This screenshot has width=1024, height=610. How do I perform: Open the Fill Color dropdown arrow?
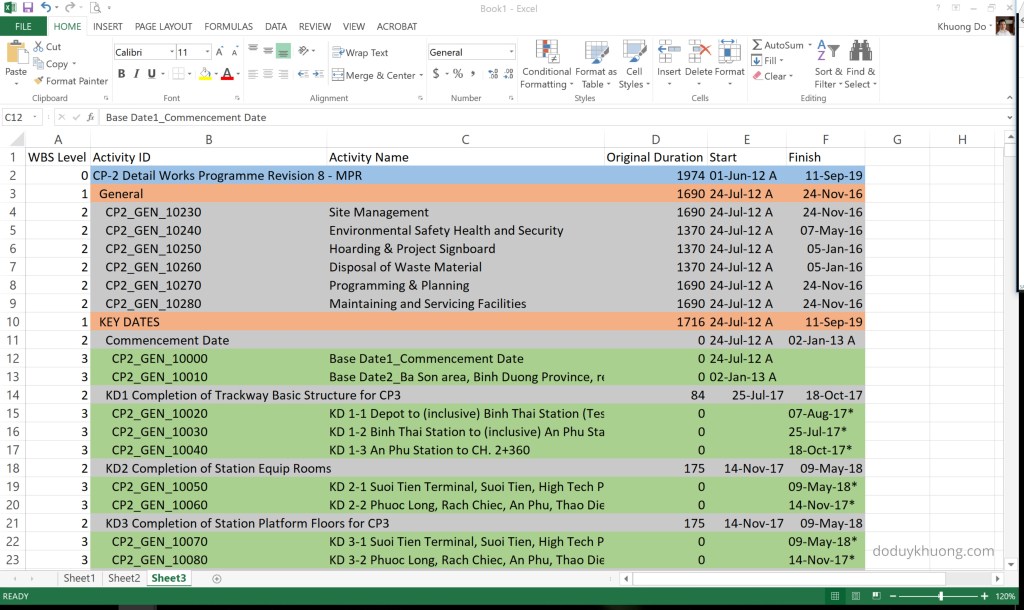click(x=216, y=75)
